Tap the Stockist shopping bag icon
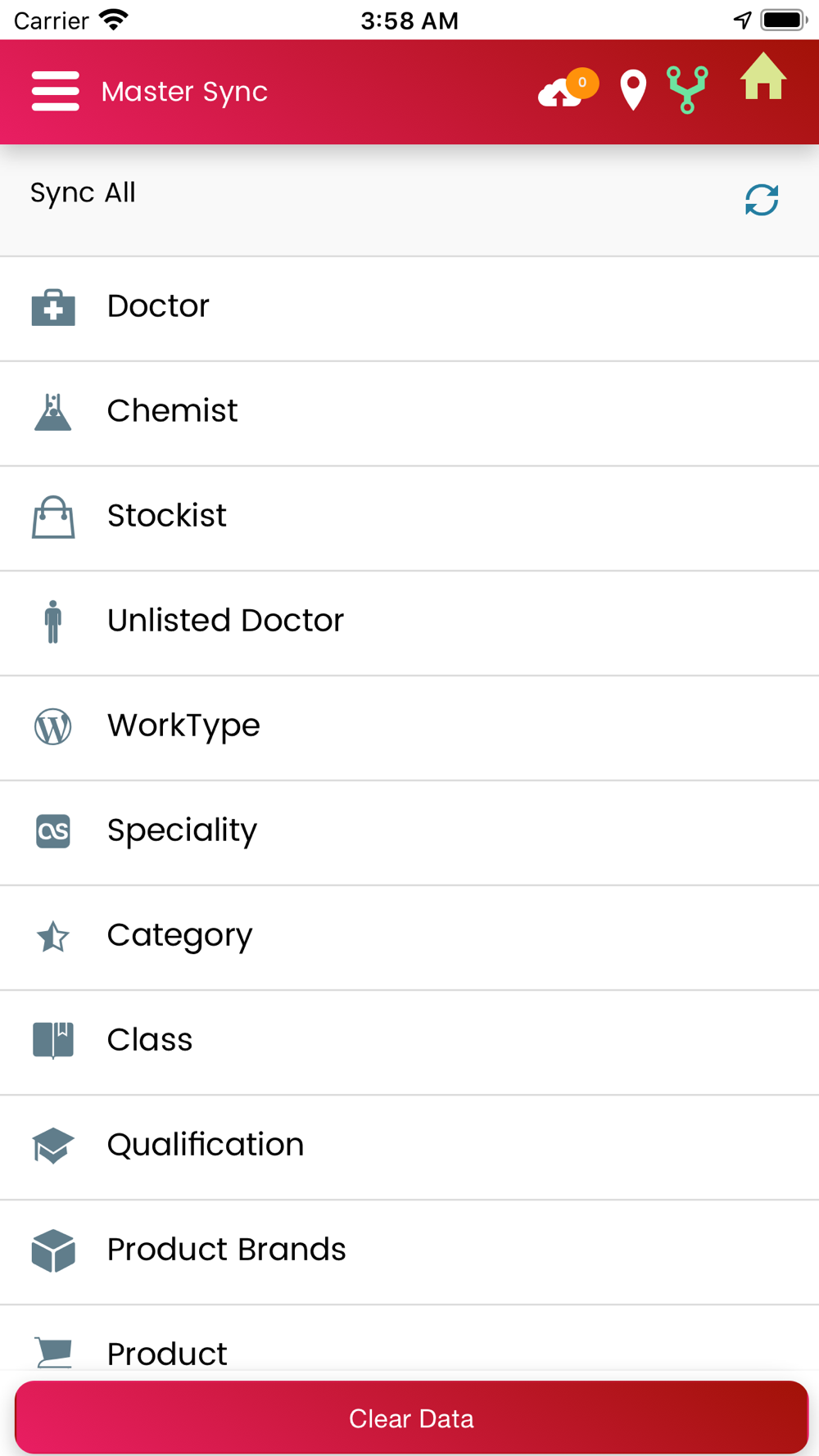819x1456 pixels. click(x=53, y=518)
